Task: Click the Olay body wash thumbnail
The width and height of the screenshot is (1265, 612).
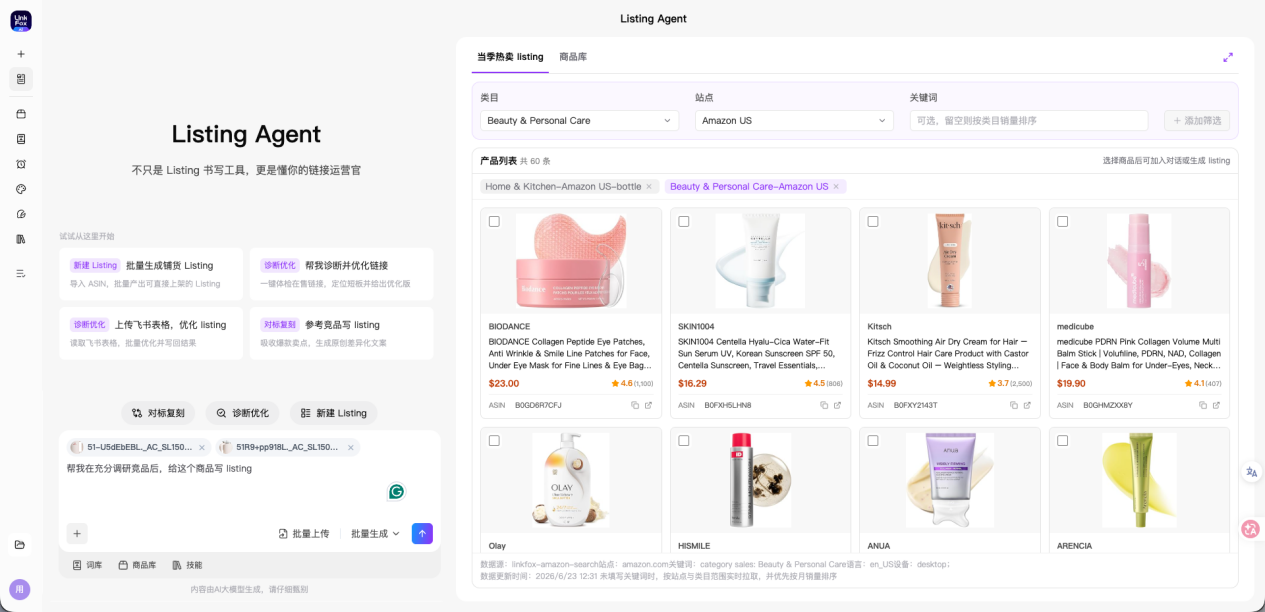Action: (571, 480)
